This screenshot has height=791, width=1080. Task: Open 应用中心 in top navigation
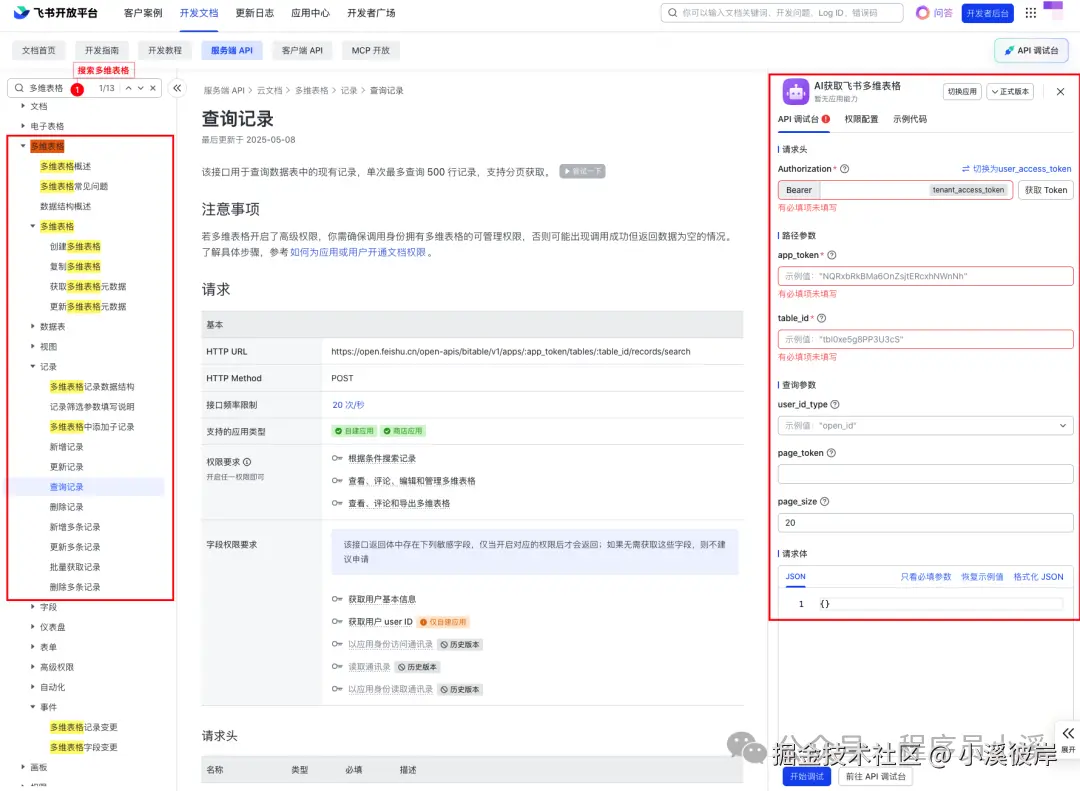click(311, 13)
